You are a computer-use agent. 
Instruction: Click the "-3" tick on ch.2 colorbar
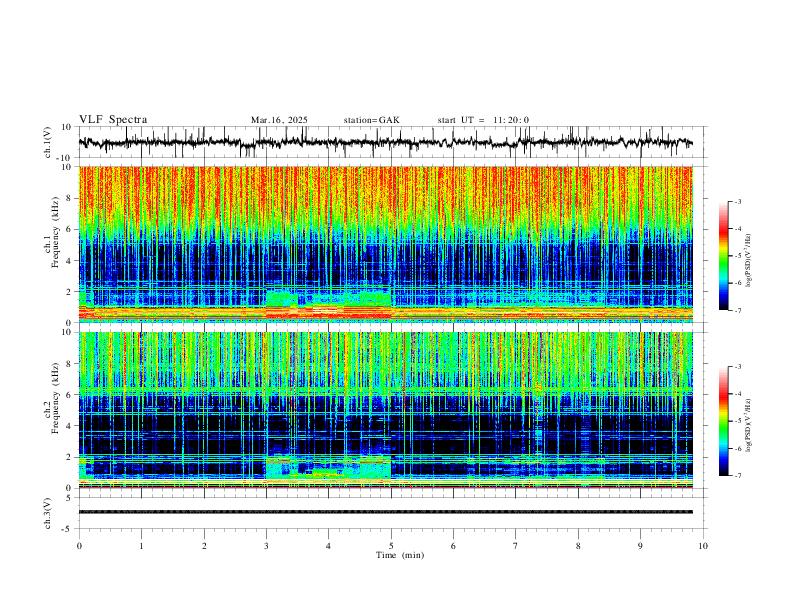tap(737, 367)
